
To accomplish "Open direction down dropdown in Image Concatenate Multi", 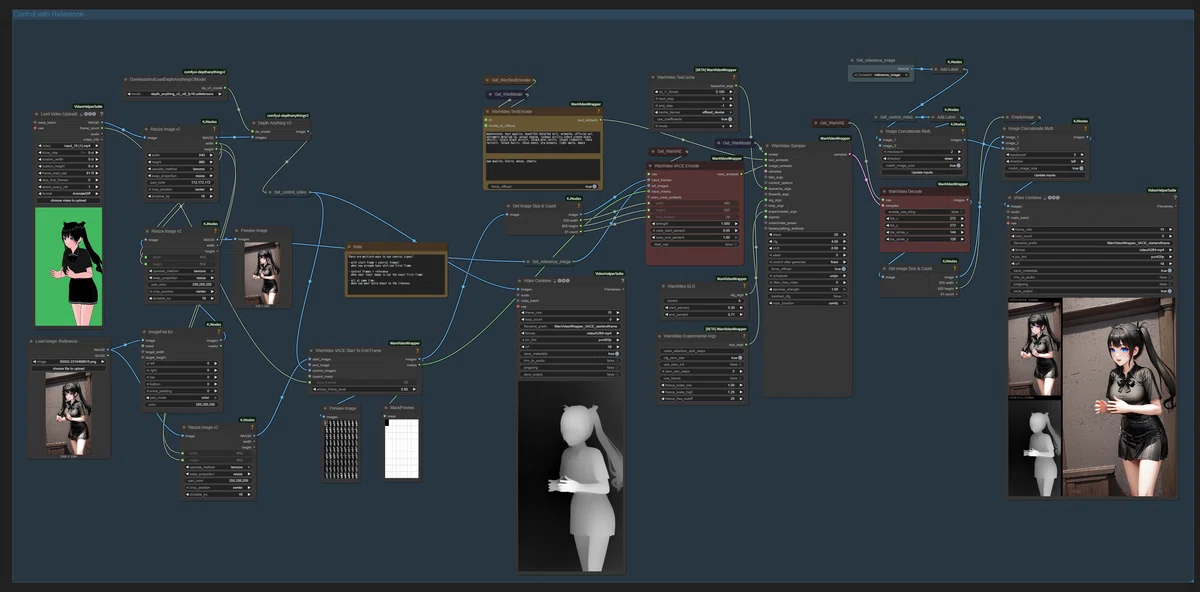I will click(x=922, y=158).
